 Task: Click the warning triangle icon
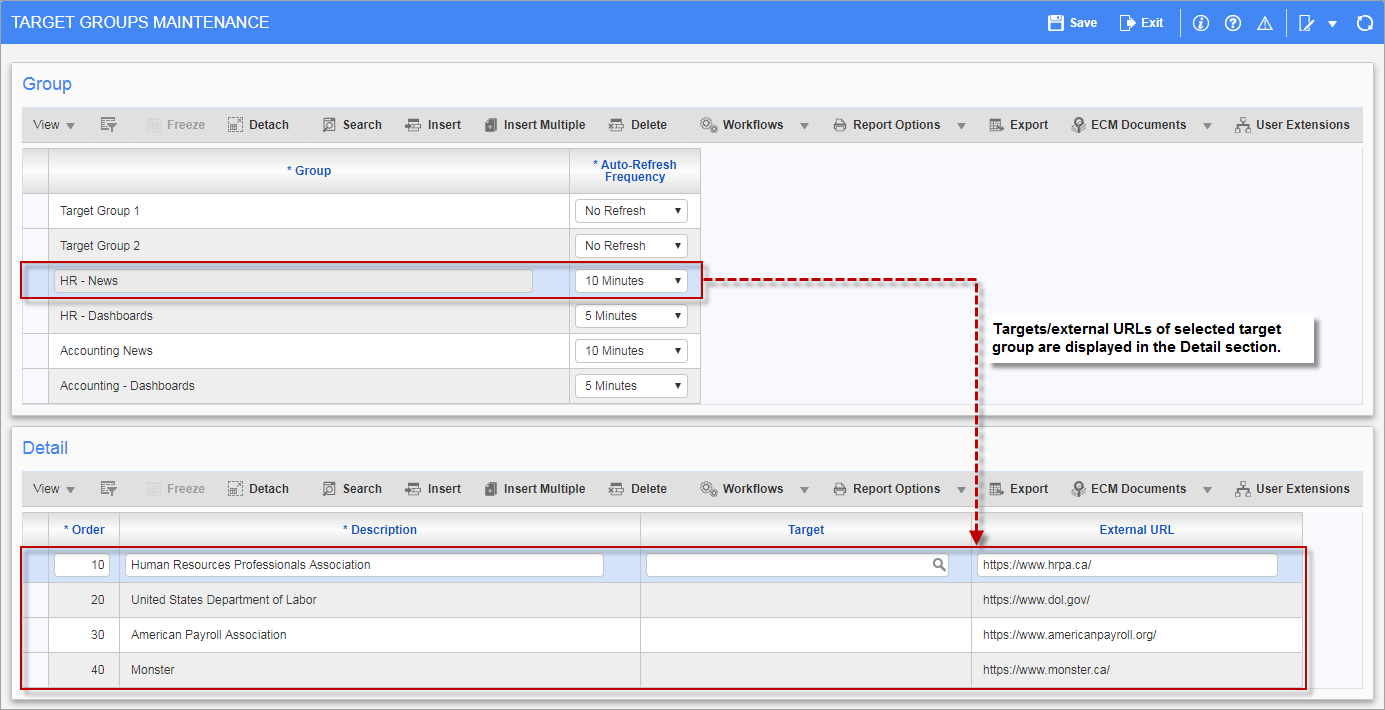[x=1264, y=23]
